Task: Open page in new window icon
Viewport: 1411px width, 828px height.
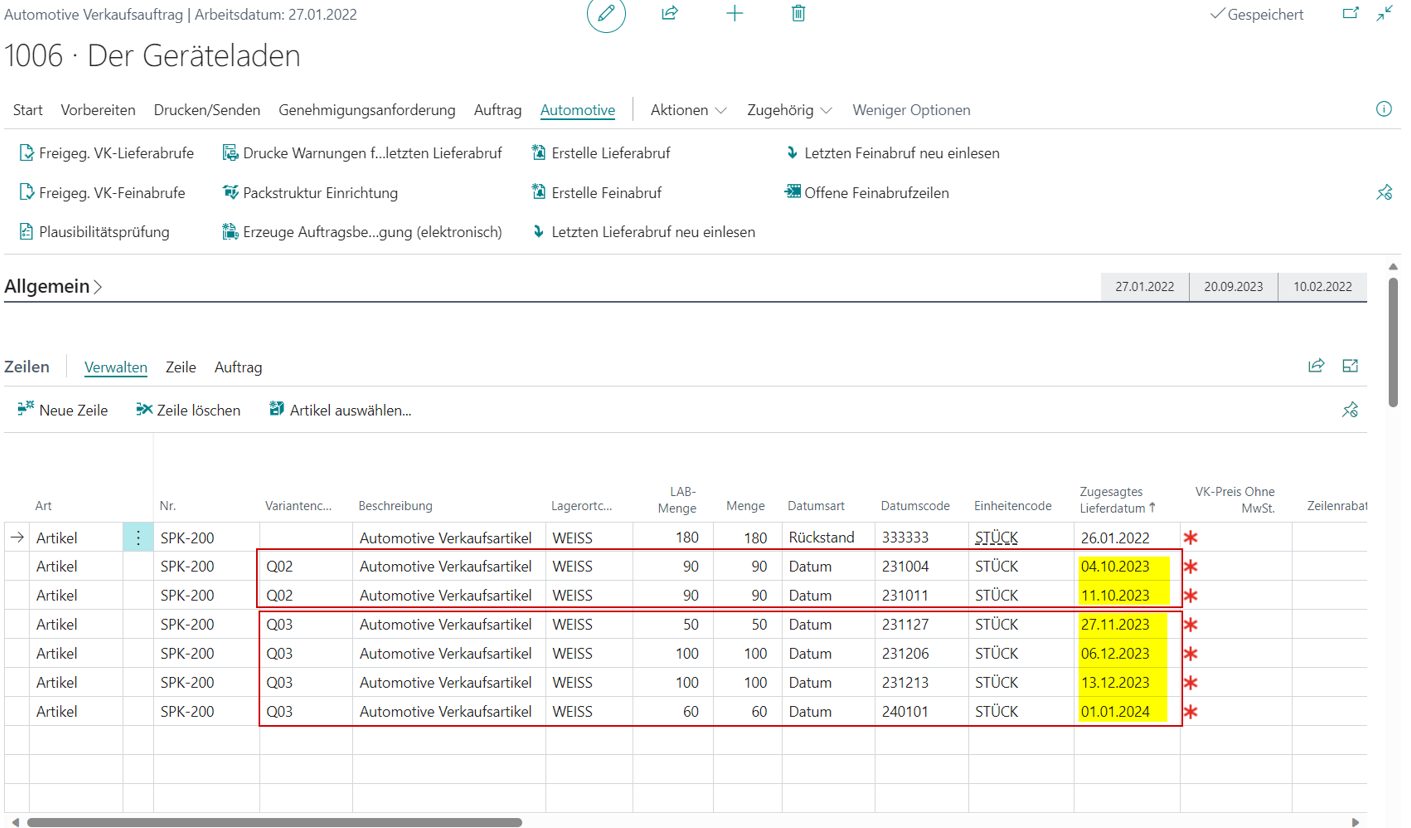Action: (x=1350, y=14)
